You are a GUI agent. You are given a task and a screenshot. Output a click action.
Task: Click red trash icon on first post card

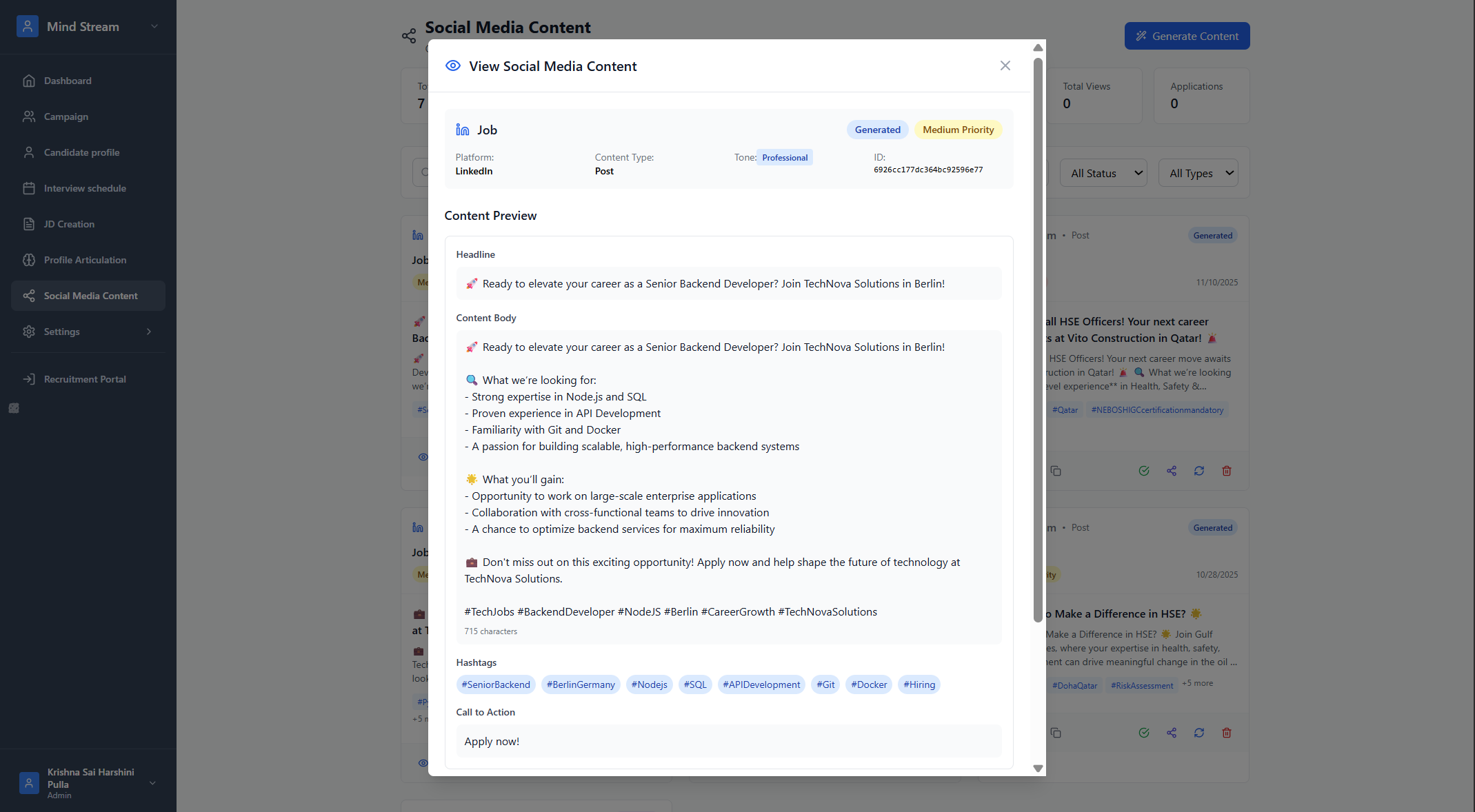tap(1226, 471)
